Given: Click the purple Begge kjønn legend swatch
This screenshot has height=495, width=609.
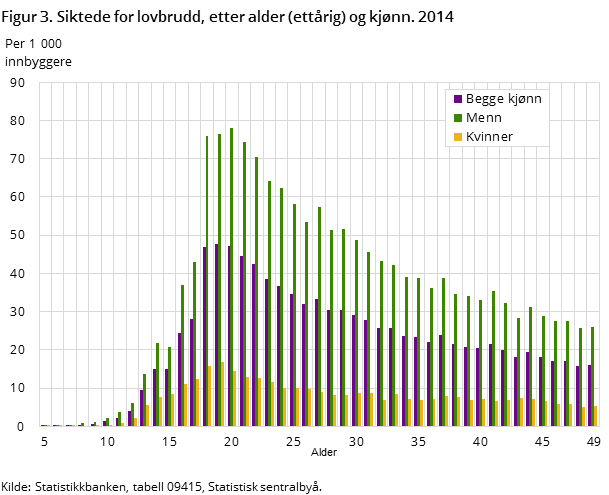Looking at the screenshot, I should pyautogui.click(x=457, y=99).
